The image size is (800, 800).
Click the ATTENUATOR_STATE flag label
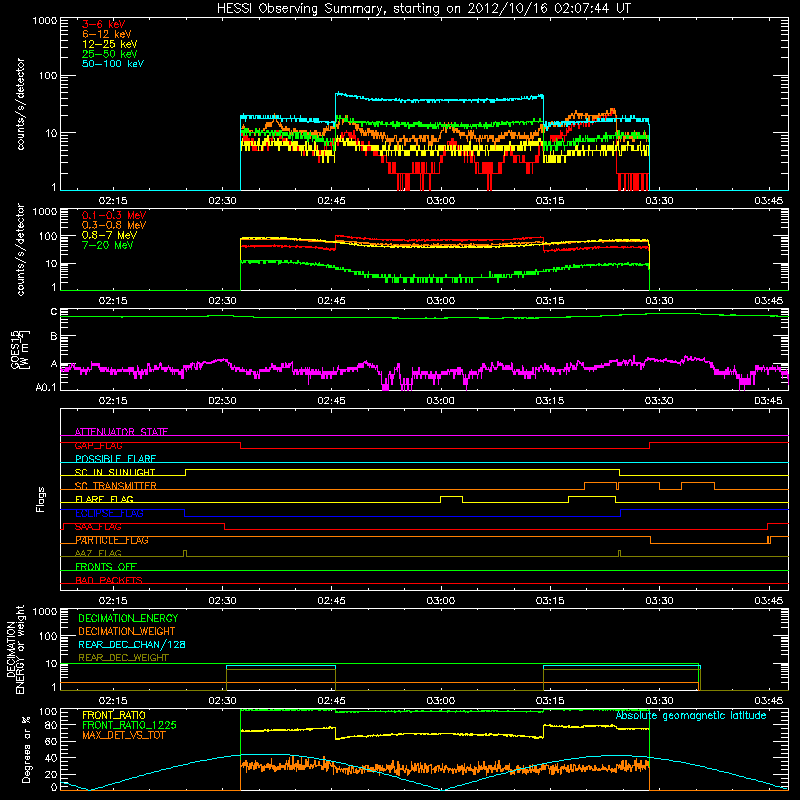pos(121,432)
